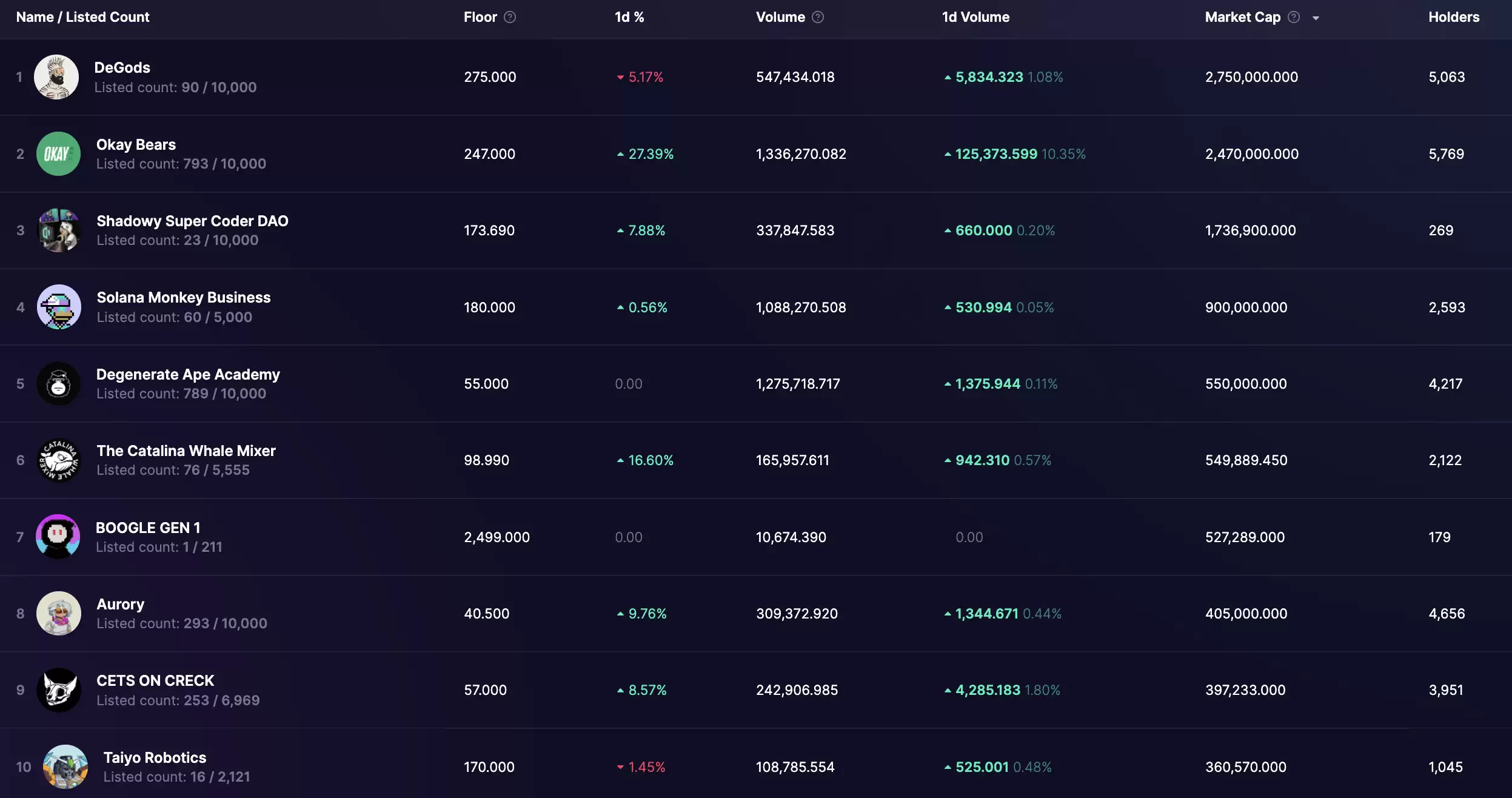Click the Volume column help icon
Viewport: 1512px width, 798px height.
[818, 17]
